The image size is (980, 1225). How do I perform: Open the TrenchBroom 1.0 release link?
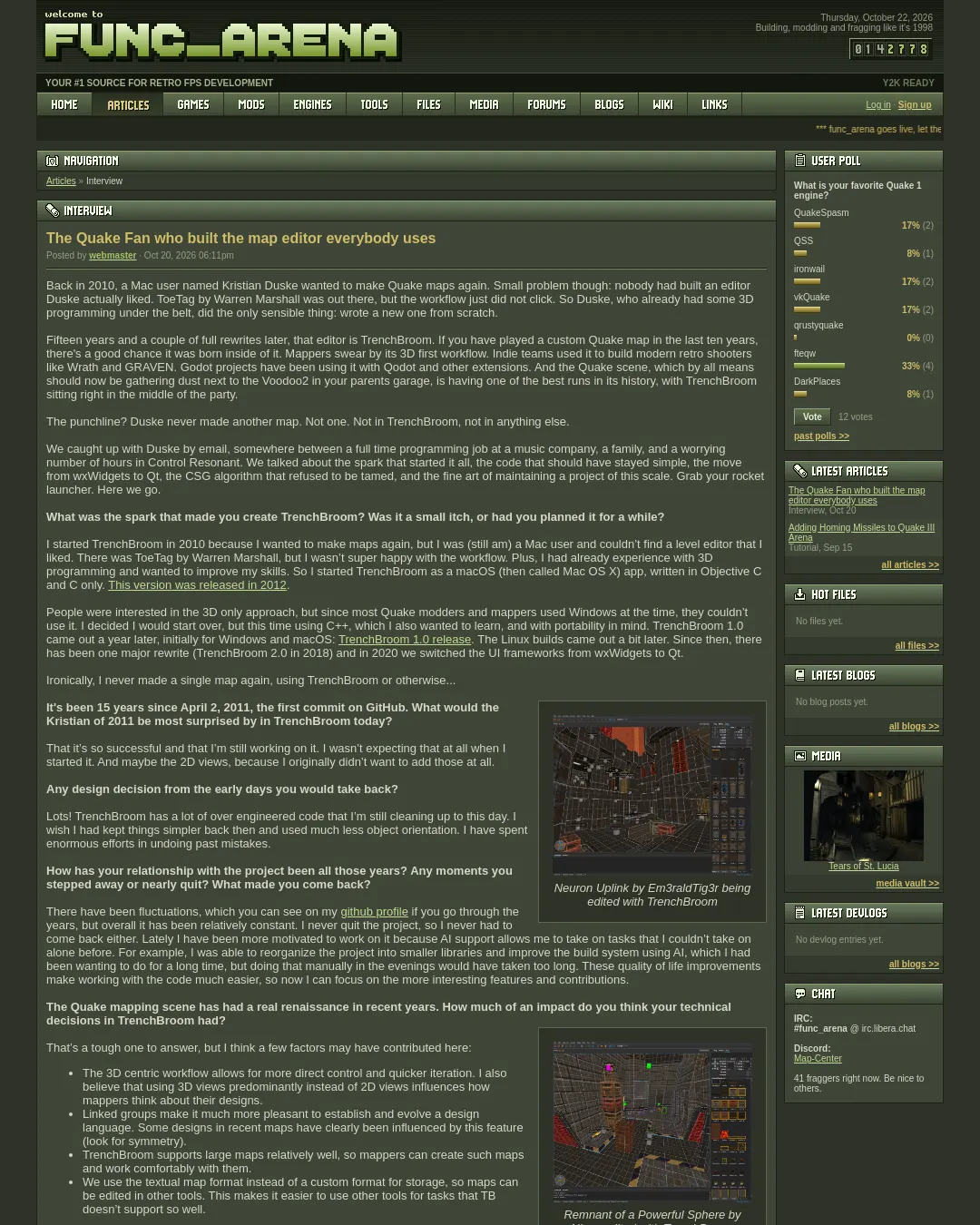405,640
